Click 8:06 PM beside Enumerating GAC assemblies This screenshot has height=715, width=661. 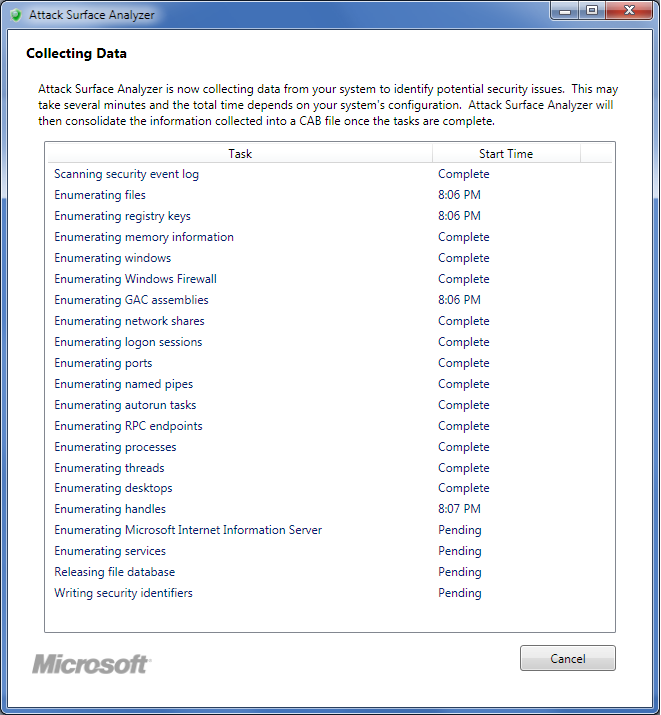459,300
